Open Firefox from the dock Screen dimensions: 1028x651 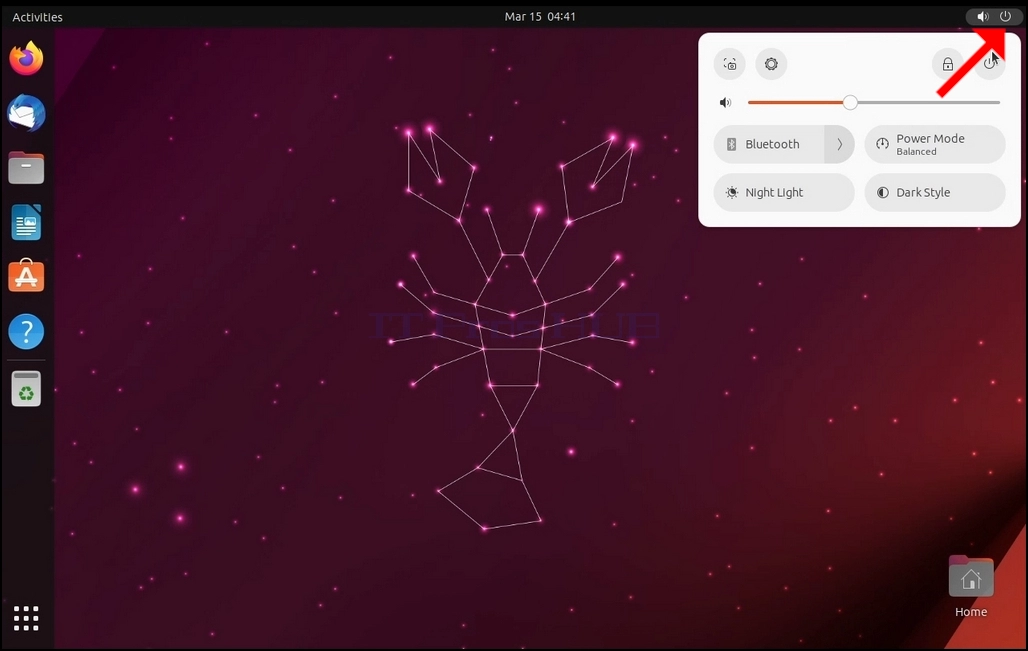26,59
